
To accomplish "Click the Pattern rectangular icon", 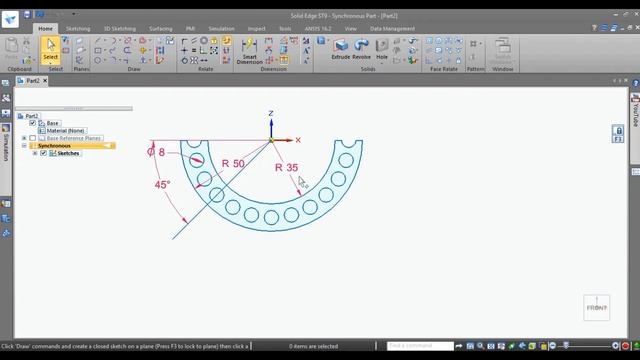I will pyautogui.click(x=473, y=44).
